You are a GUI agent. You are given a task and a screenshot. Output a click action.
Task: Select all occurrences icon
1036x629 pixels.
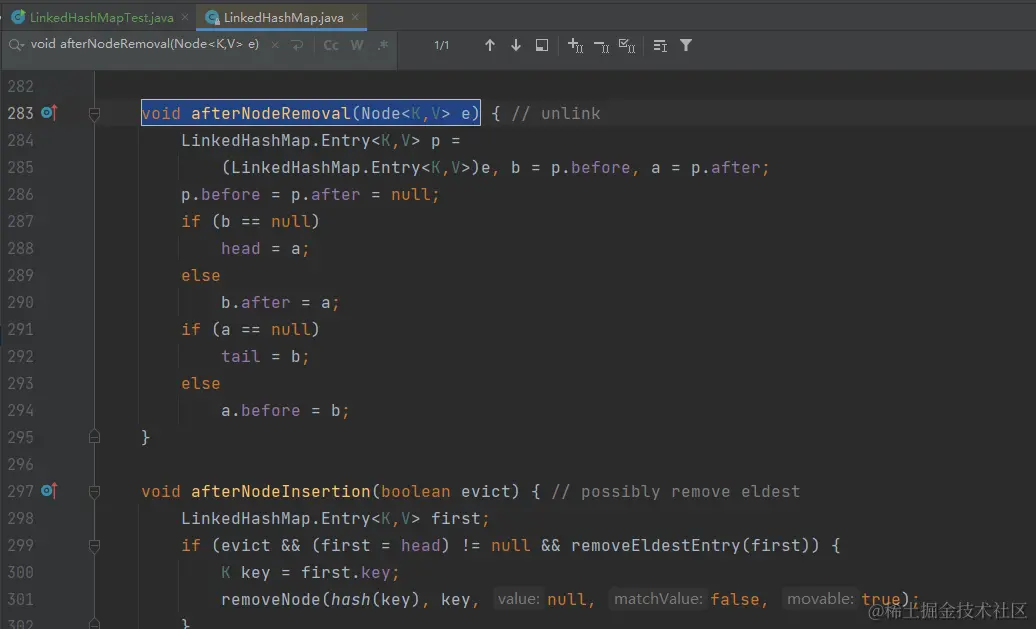[627, 45]
